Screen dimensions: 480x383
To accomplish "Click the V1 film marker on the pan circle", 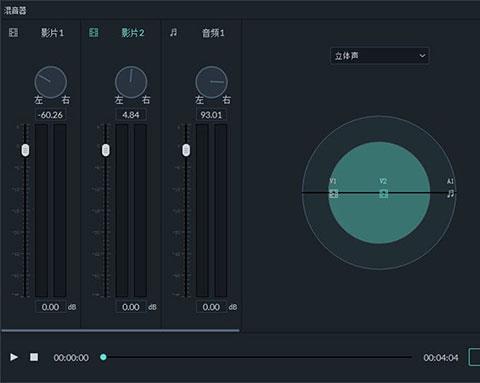I will (333, 194).
